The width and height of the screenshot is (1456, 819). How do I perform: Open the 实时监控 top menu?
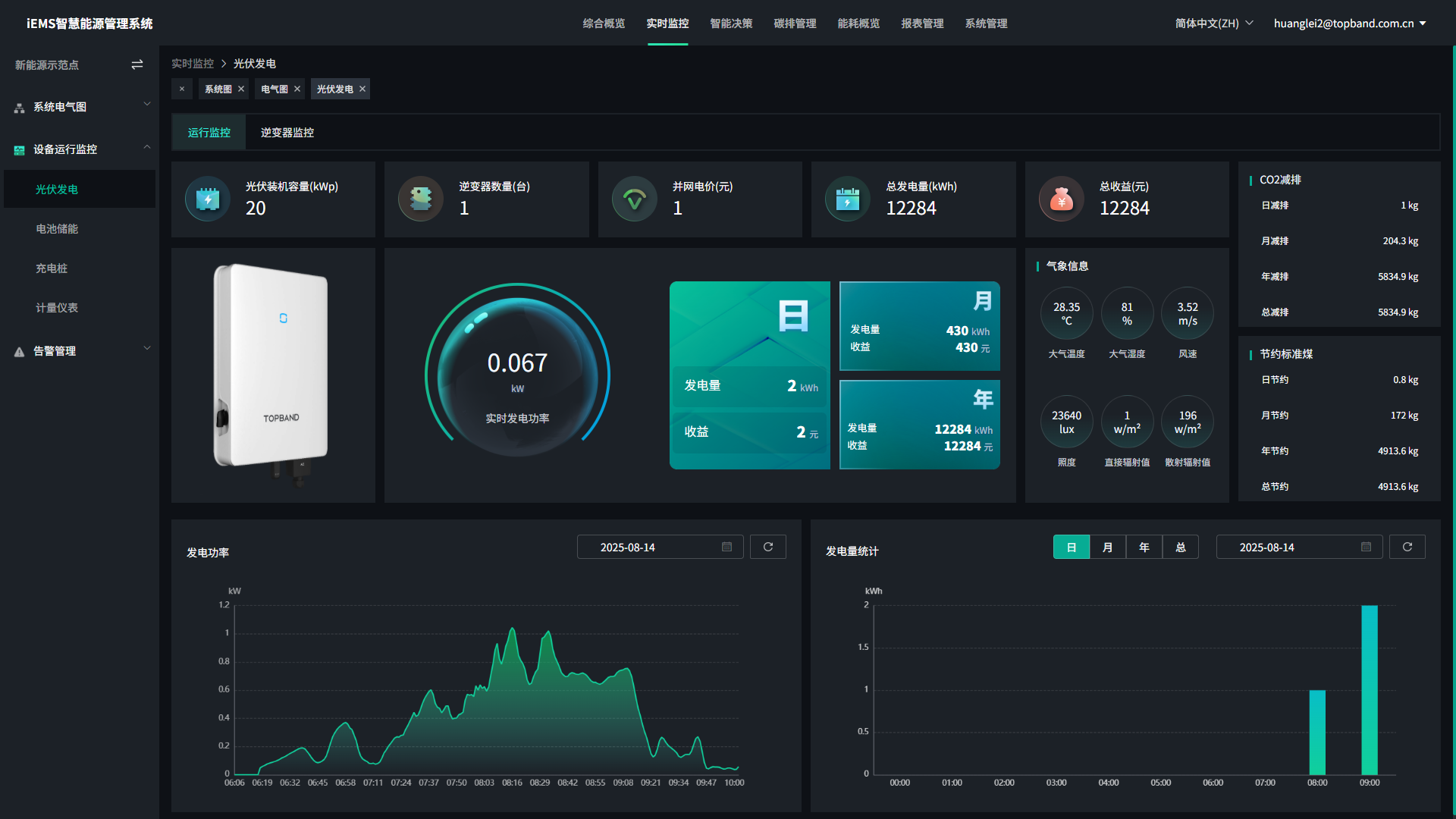point(667,24)
